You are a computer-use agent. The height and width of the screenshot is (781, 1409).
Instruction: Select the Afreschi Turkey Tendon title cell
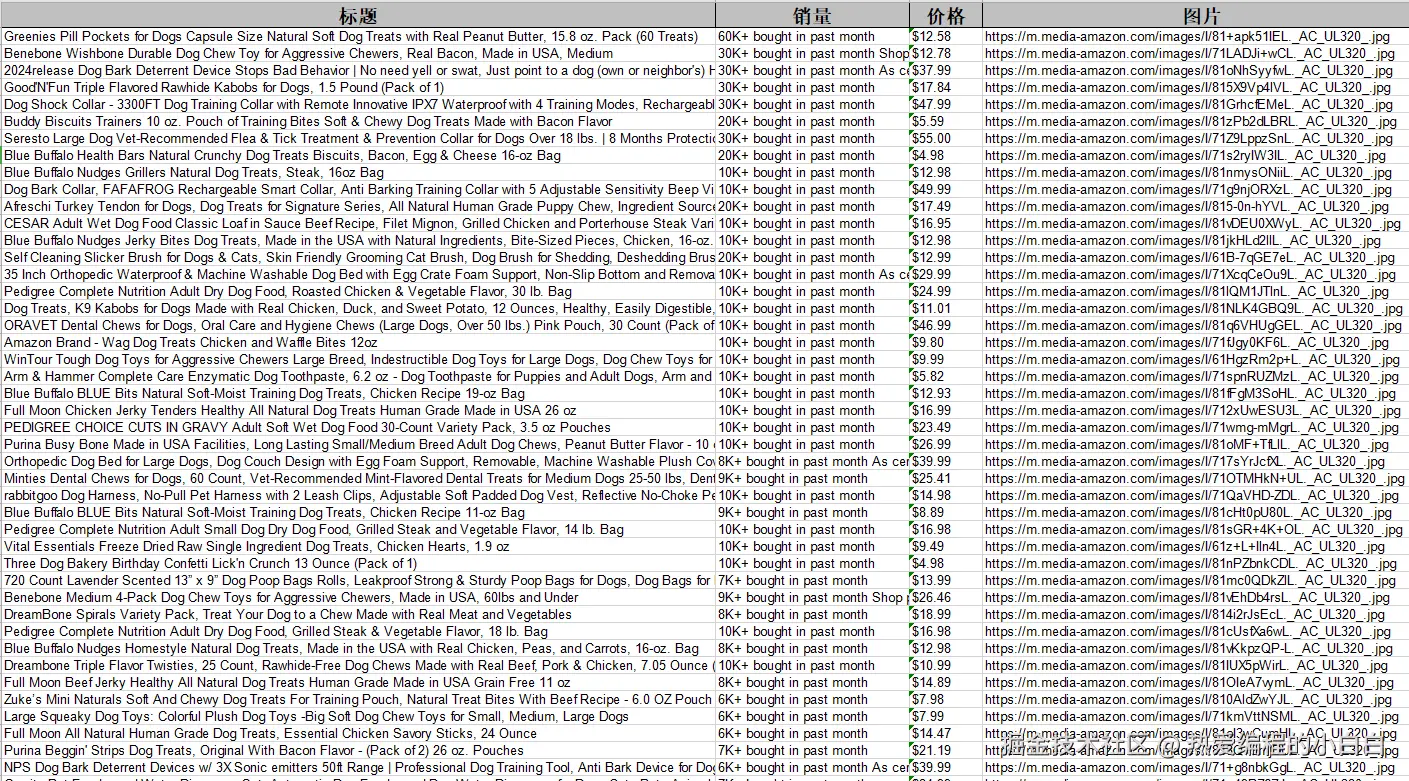[358, 207]
